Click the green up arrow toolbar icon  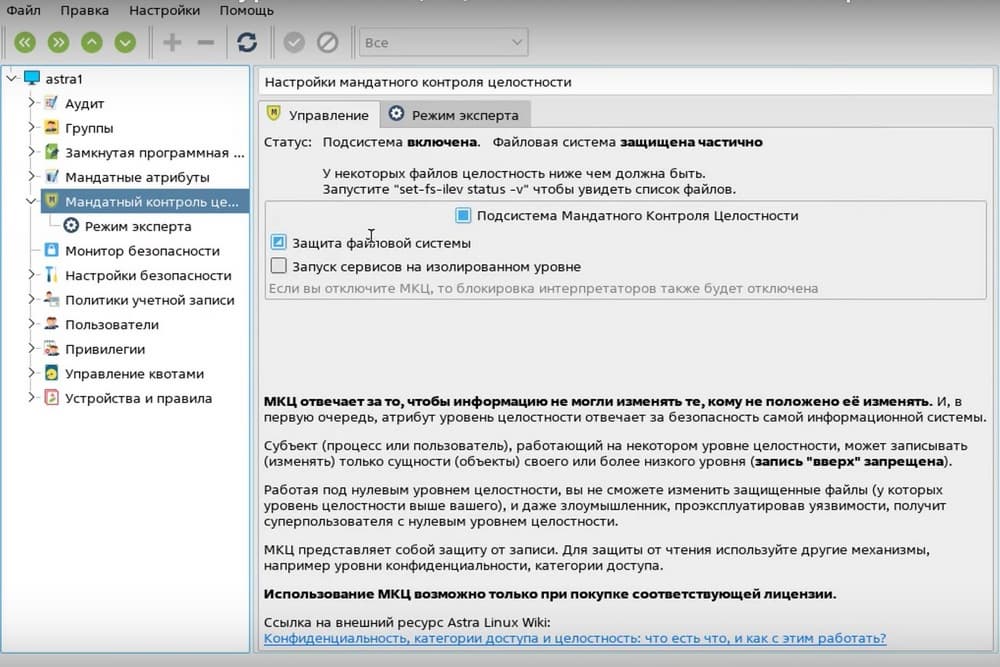click(92, 43)
